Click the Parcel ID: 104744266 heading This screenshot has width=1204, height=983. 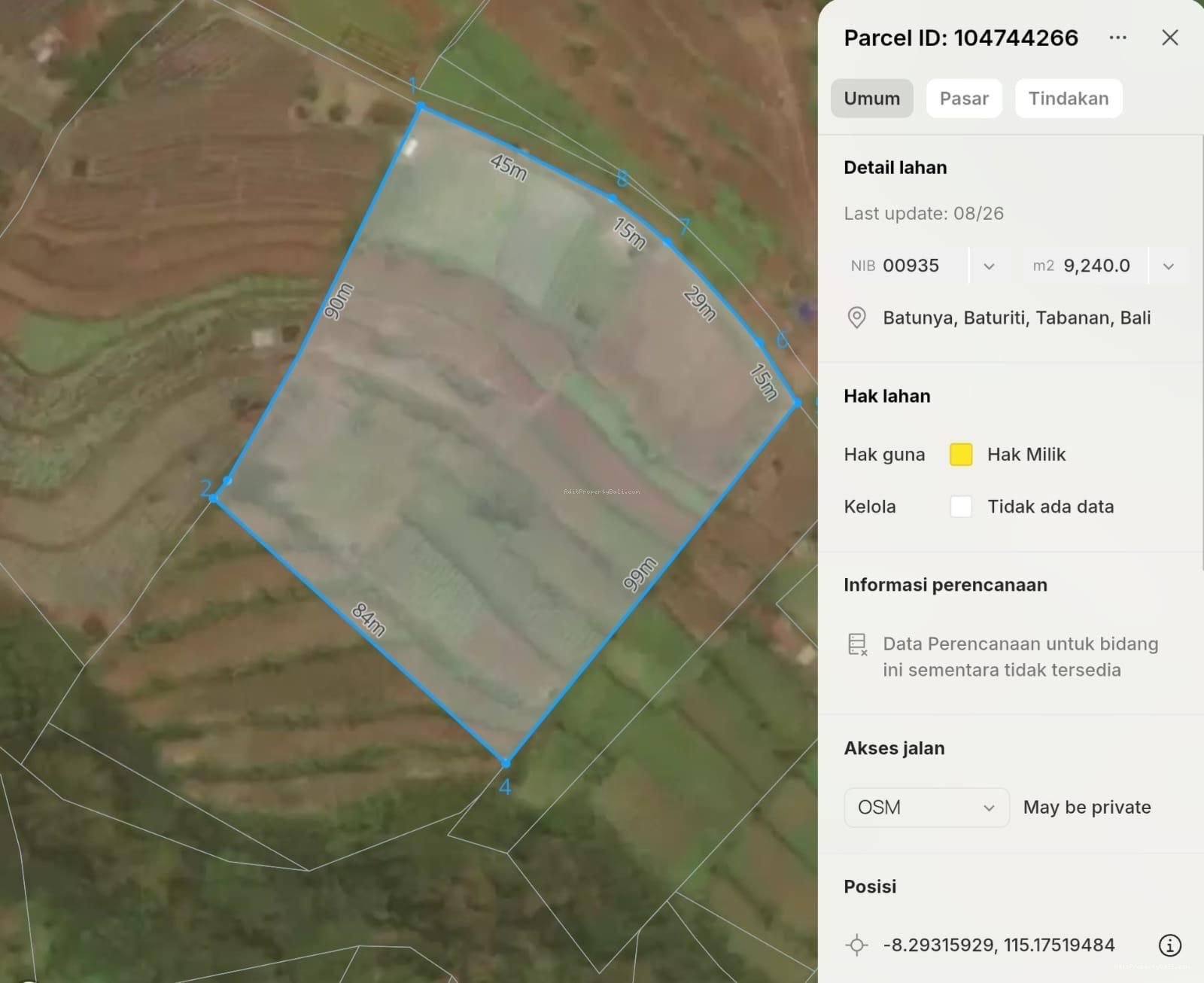961,38
